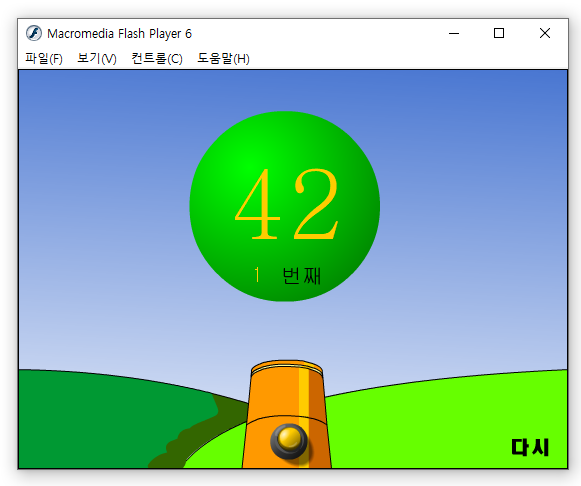Screen dimensions: 581x486
Task: Click the Macromedia Flash Player 6 title text
Action: point(119,34)
